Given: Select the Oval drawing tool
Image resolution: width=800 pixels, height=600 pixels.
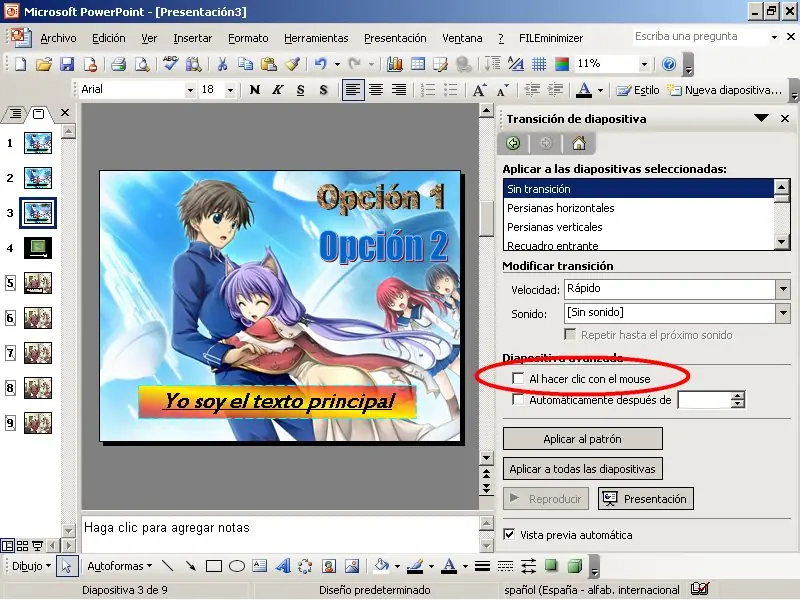Looking at the screenshot, I should point(237,566).
